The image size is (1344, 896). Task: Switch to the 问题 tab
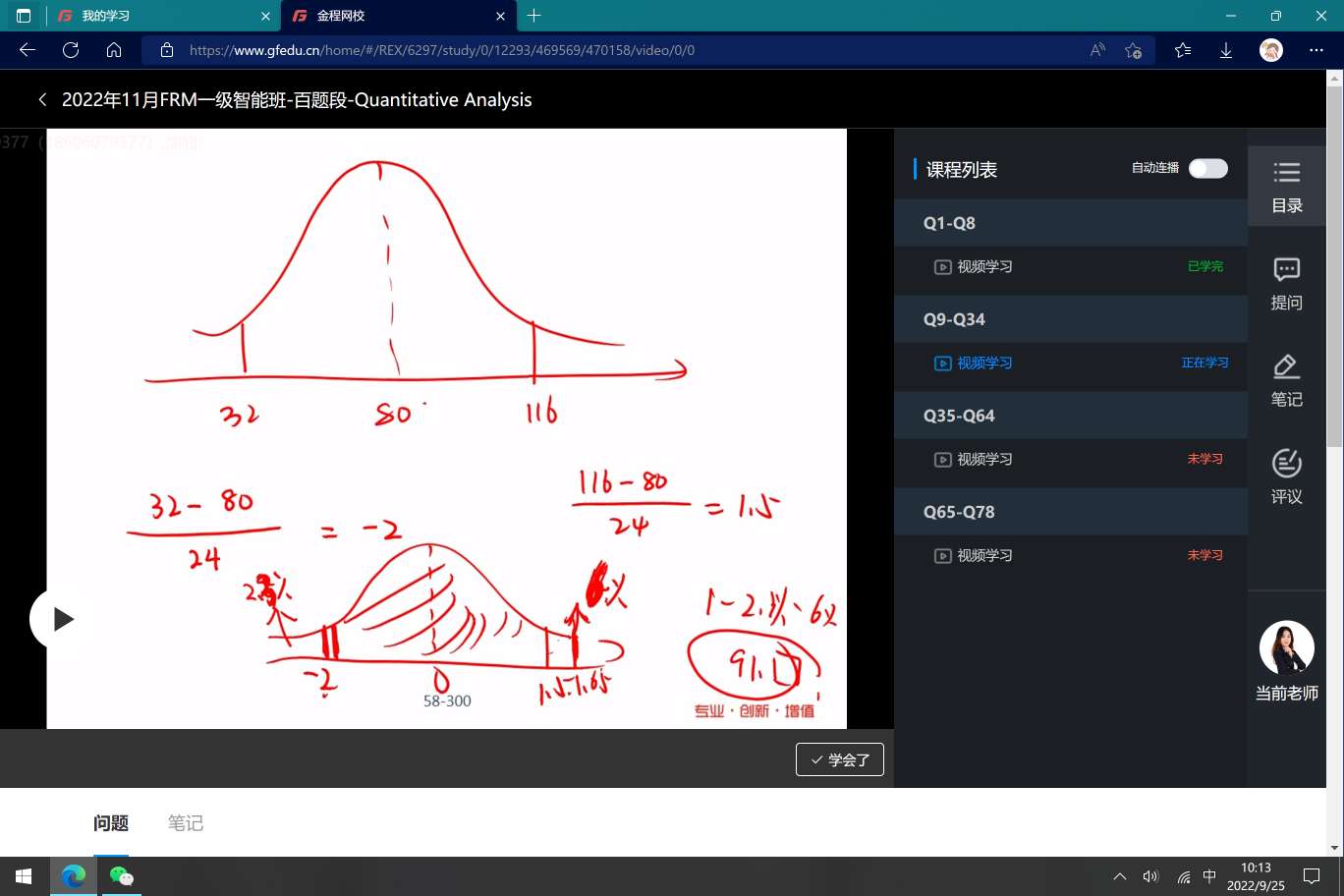pyautogui.click(x=111, y=822)
